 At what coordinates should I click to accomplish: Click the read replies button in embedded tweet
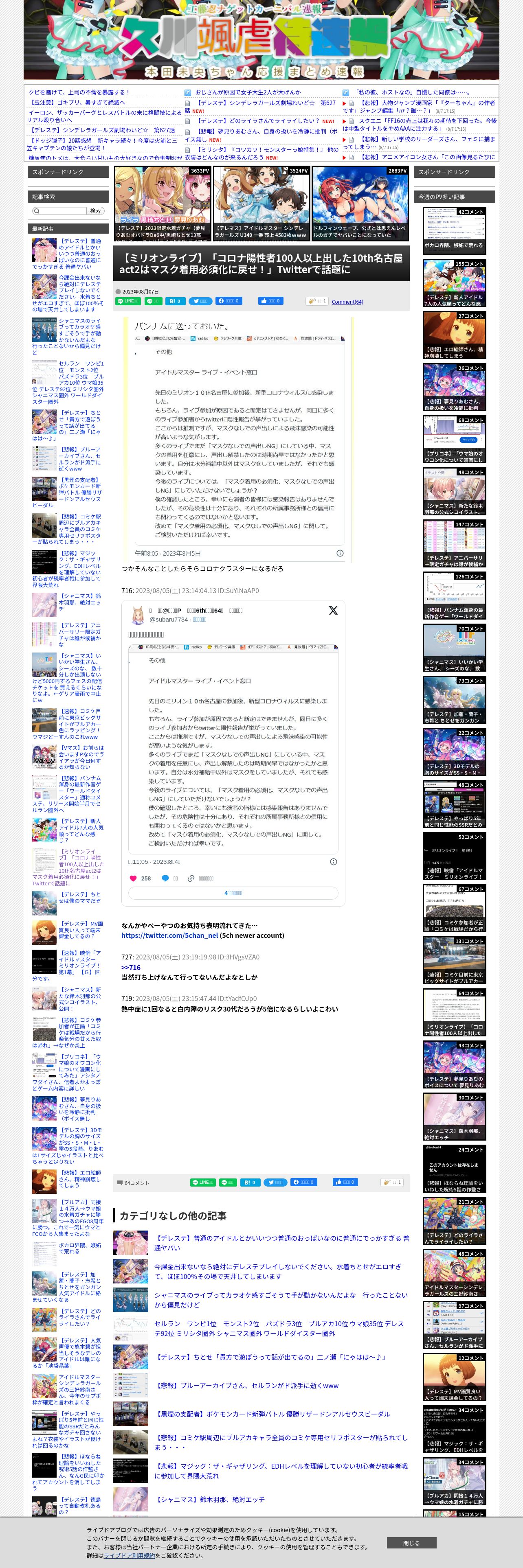click(233, 893)
